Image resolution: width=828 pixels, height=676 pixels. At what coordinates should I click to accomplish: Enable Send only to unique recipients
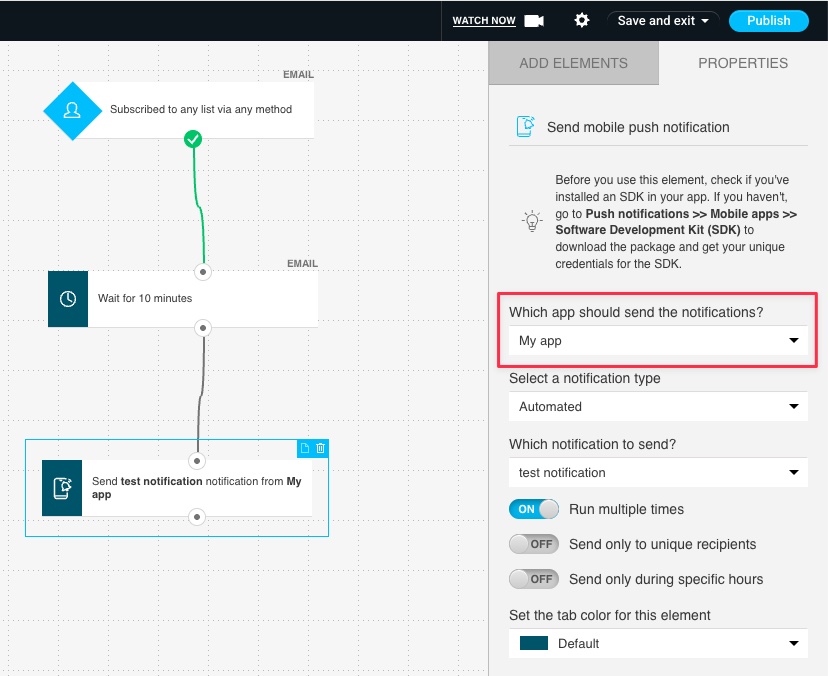[x=533, y=544]
